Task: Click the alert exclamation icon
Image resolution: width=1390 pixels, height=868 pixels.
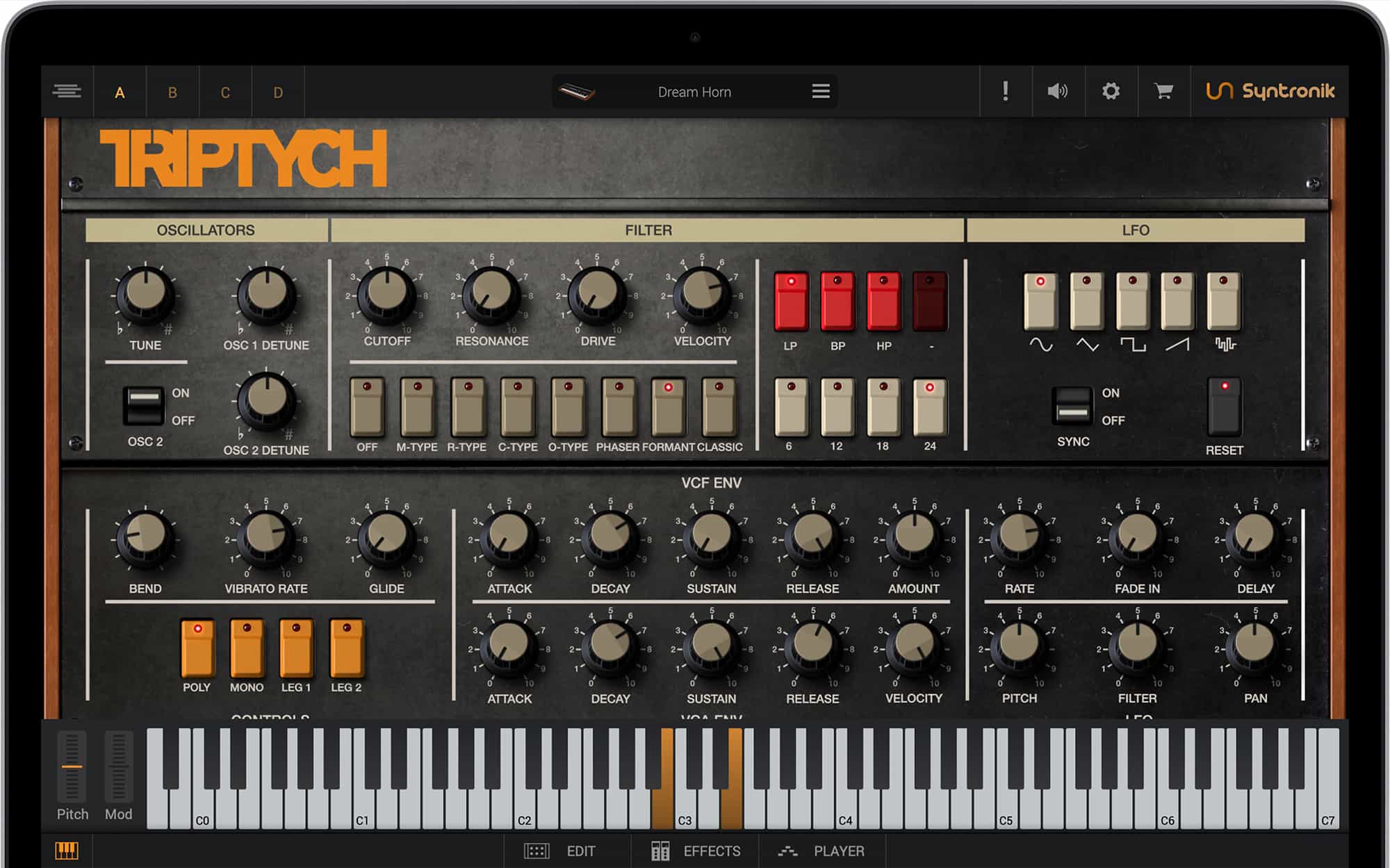Action: tap(1006, 91)
